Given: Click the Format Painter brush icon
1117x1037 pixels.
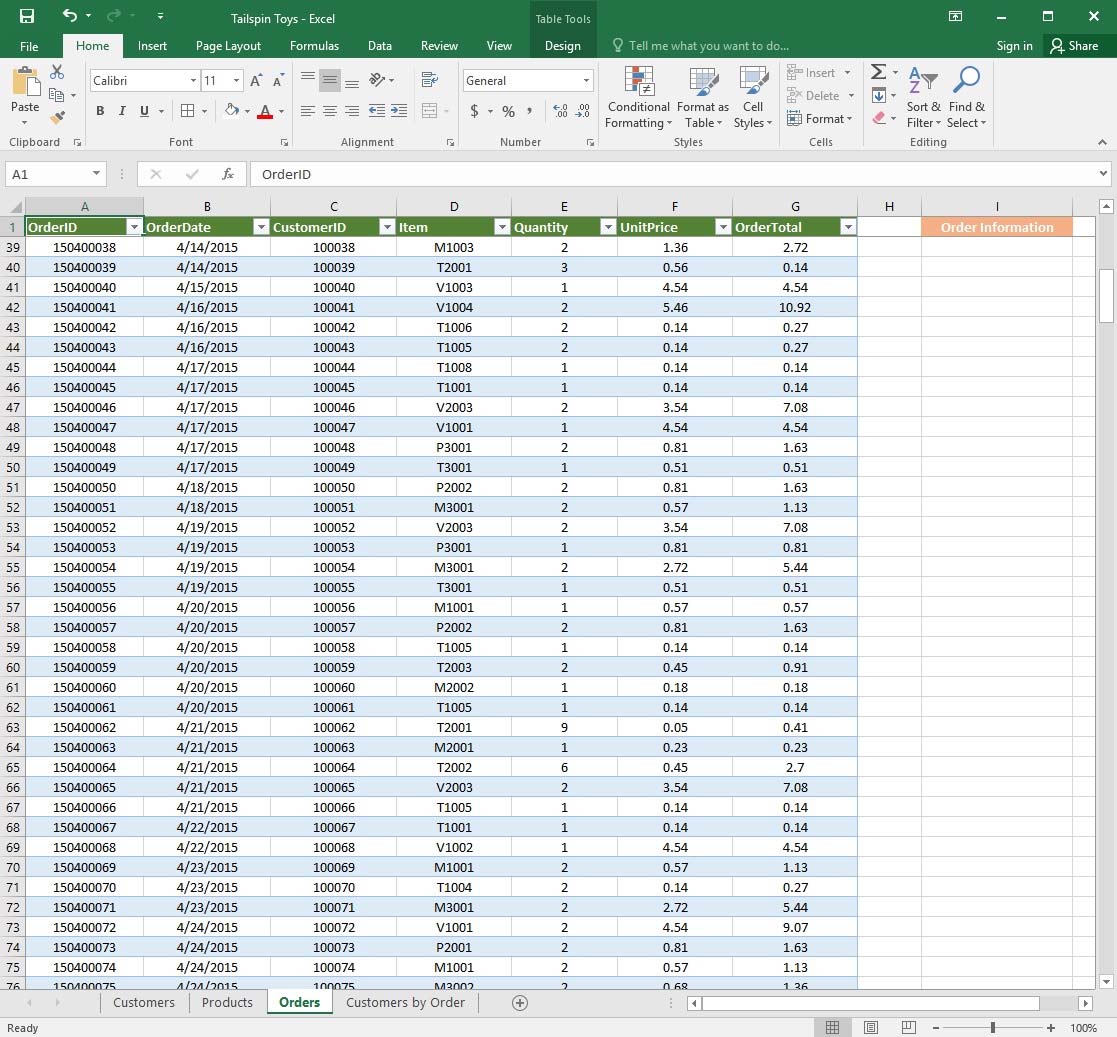Looking at the screenshot, I should 58,117.
